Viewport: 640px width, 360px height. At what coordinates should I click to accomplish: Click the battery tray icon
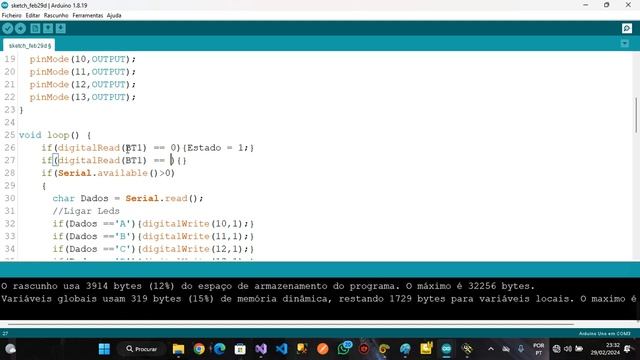coord(579,349)
